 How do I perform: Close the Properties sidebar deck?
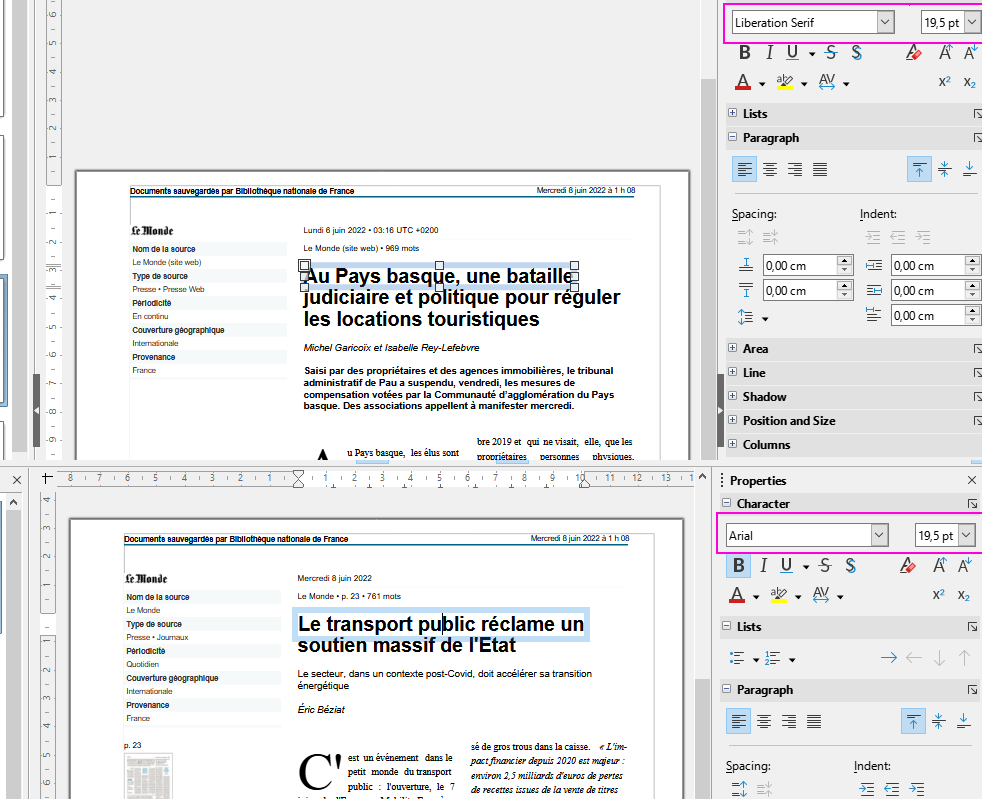click(971, 481)
